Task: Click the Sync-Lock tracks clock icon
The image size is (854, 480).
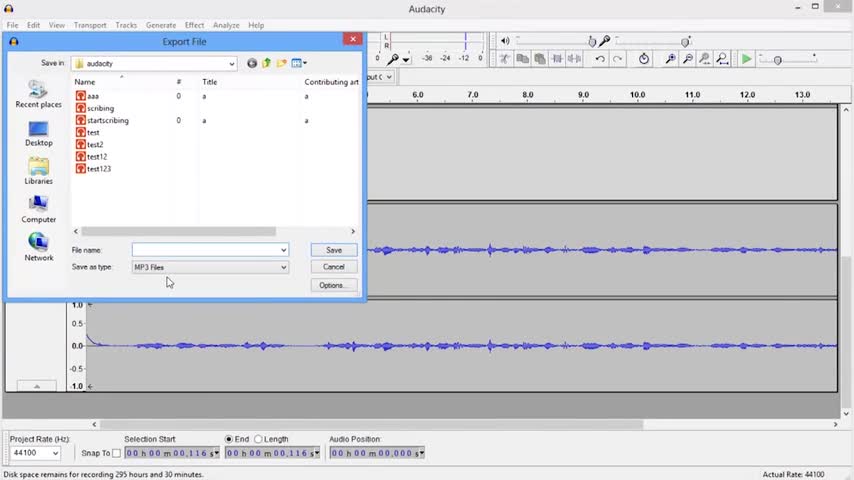Action: (x=644, y=59)
